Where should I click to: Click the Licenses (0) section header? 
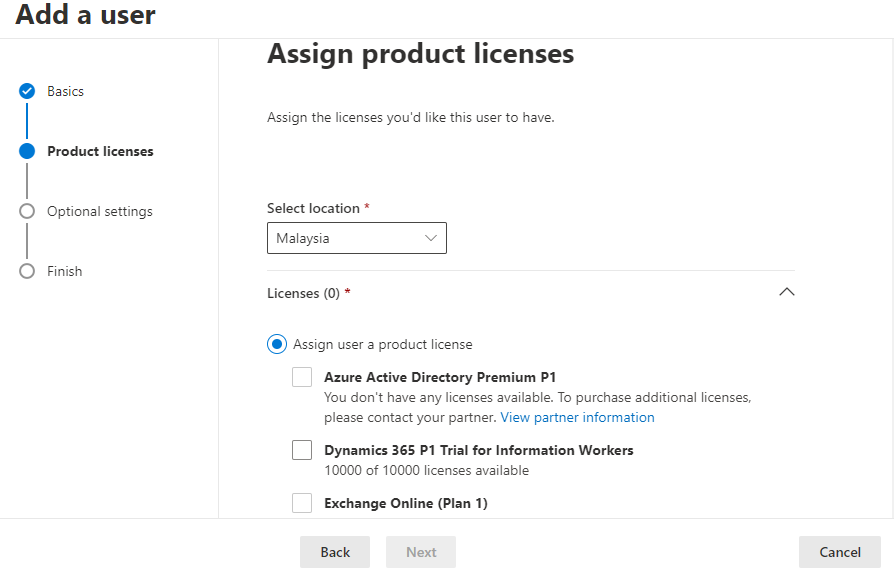click(x=531, y=293)
